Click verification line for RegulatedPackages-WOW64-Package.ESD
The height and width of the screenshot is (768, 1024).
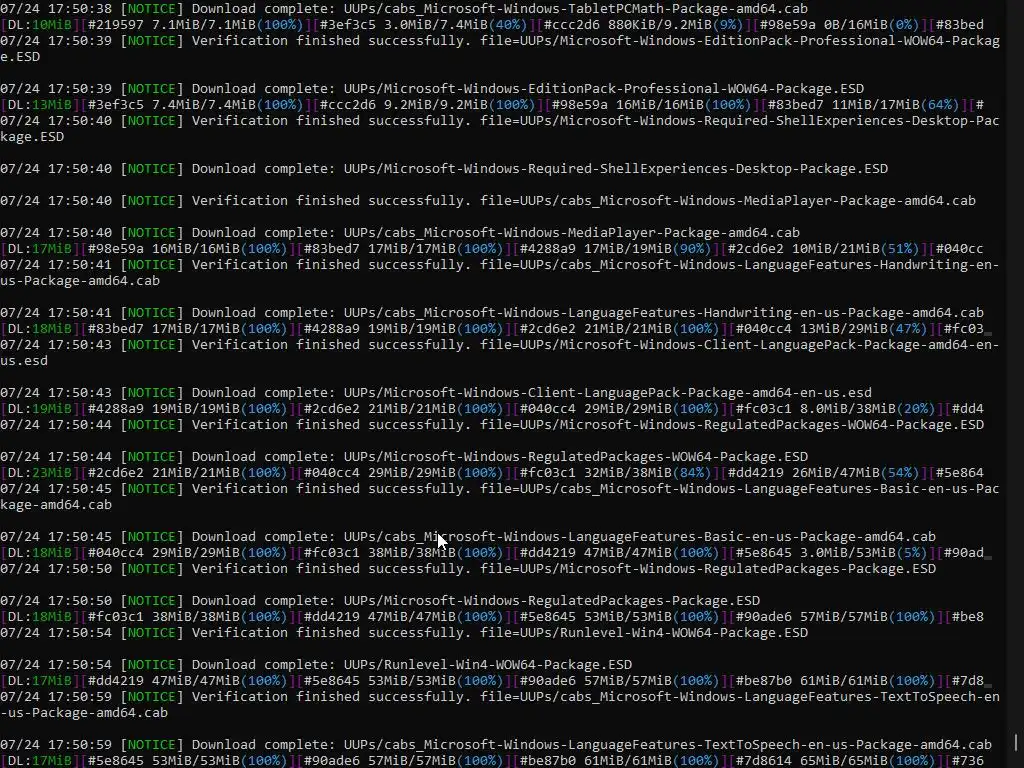coord(492,424)
